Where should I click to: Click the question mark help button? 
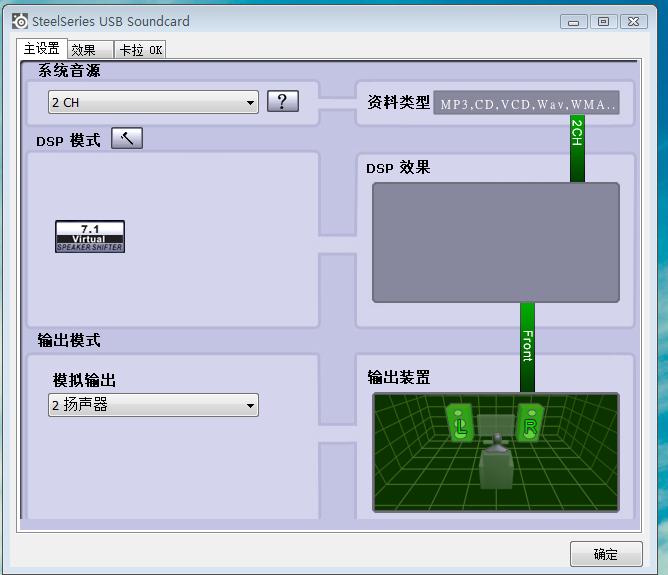[x=283, y=101]
